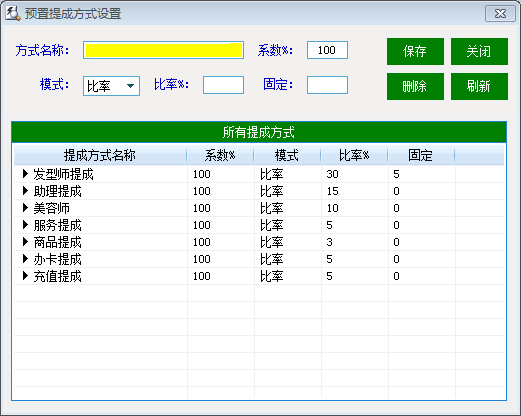Expand the 发型师提成 row arrow
Image resolution: width=521 pixels, height=416 pixels.
click(25, 174)
